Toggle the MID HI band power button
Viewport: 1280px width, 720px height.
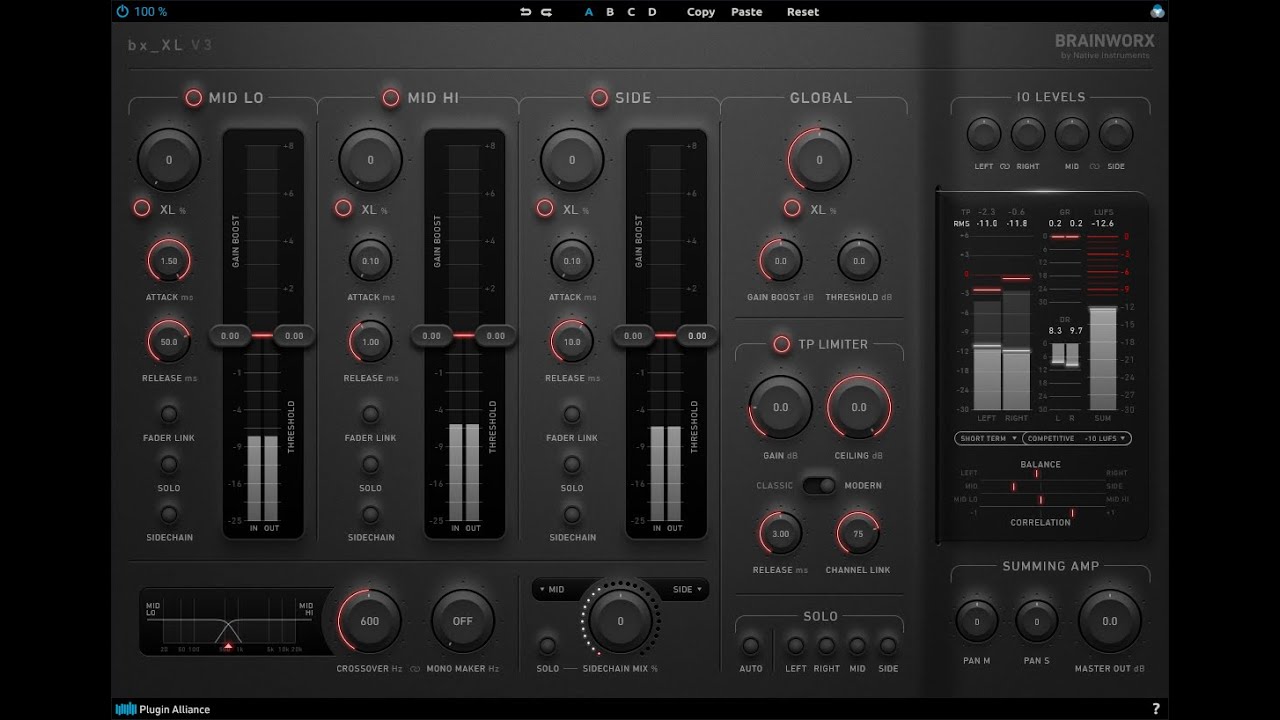[x=392, y=97]
